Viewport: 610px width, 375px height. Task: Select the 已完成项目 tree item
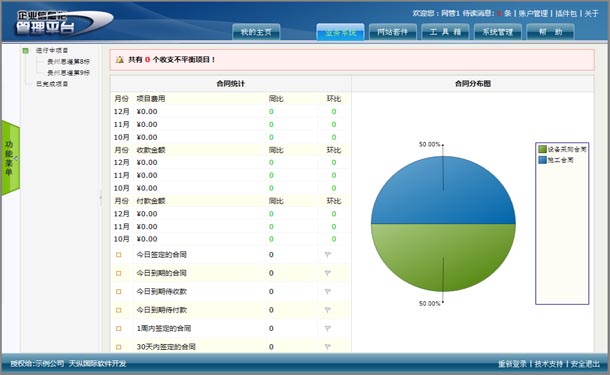coord(52,84)
